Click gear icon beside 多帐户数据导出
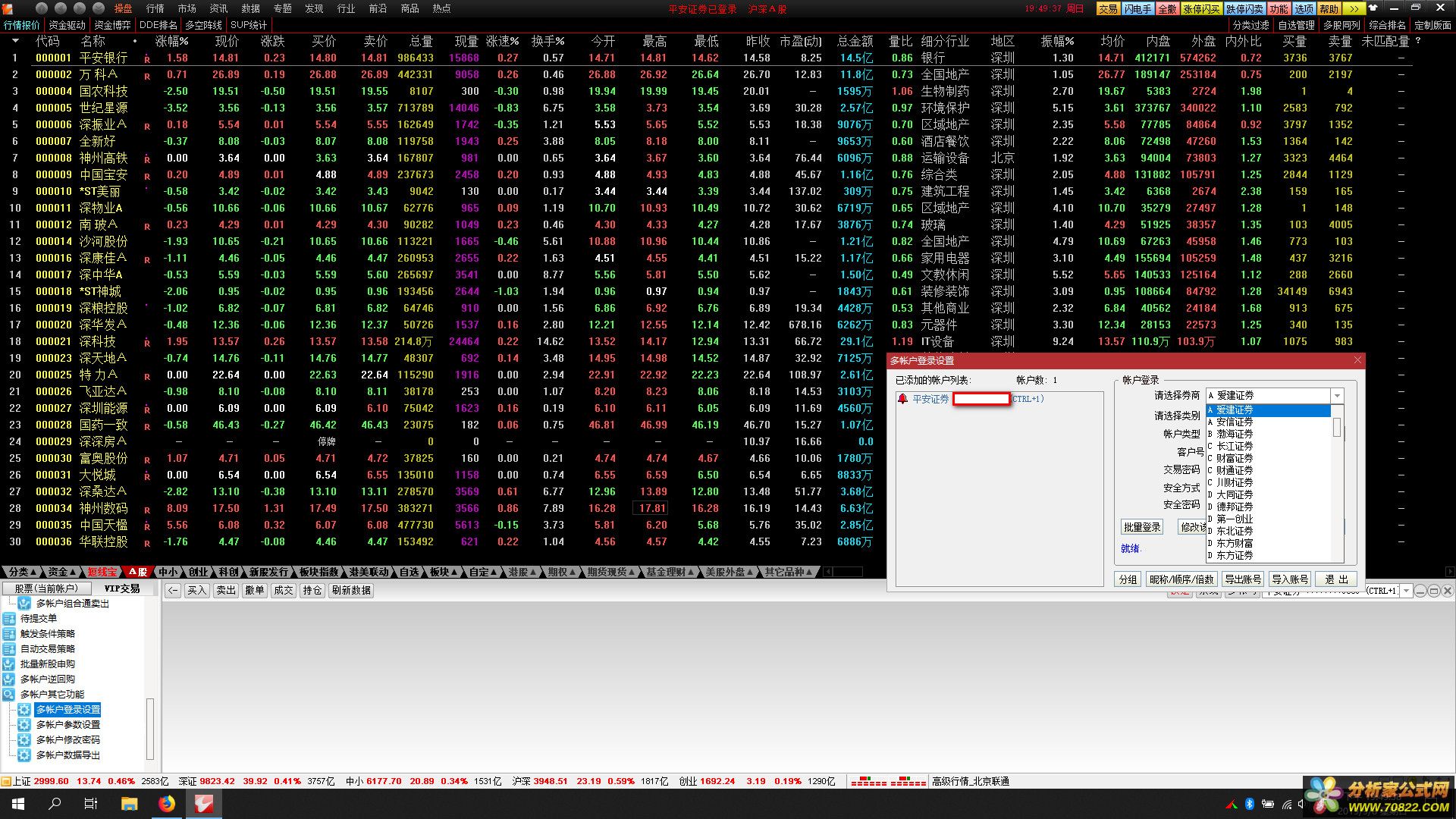Viewport: 1456px width, 819px height. pos(24,755)
